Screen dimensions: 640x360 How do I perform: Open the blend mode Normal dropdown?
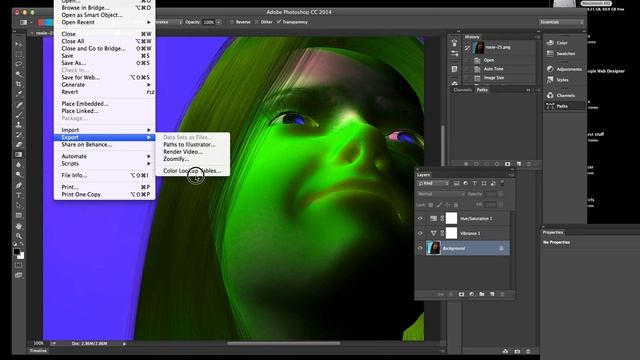(x=441, y=194)
